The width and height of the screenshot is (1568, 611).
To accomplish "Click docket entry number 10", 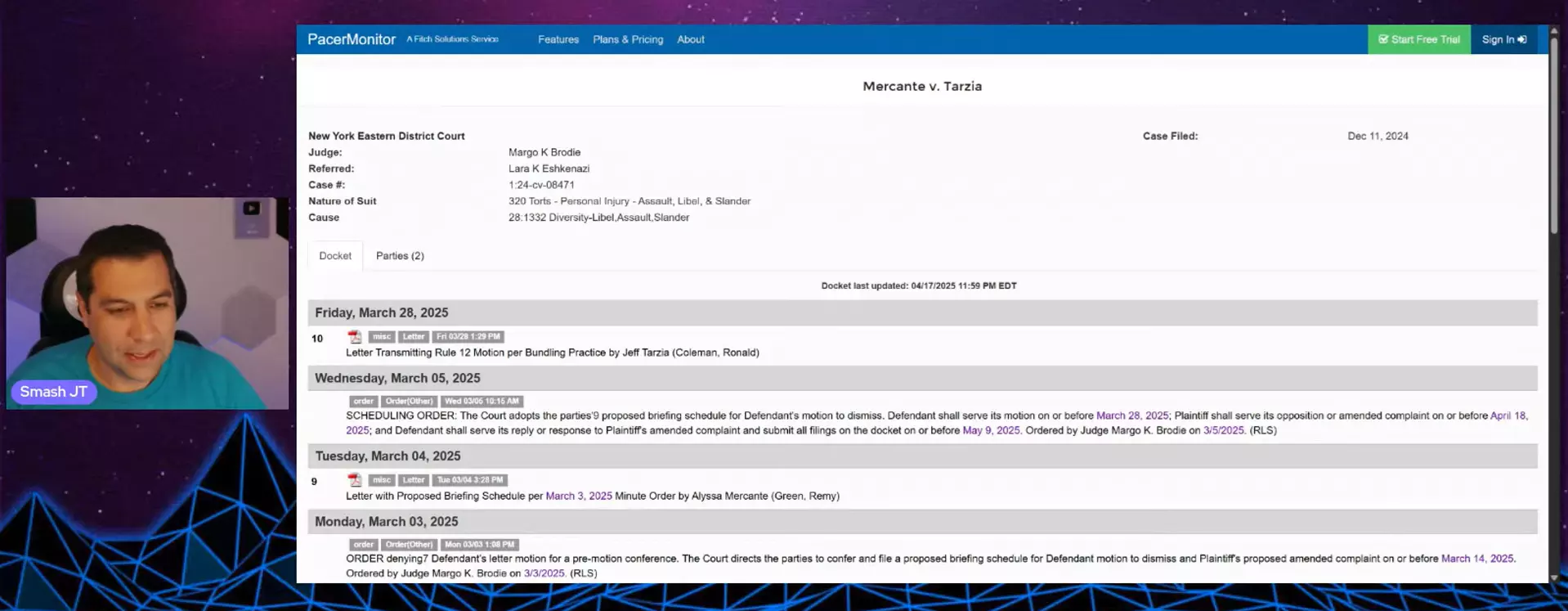I will tap(317, 339).
